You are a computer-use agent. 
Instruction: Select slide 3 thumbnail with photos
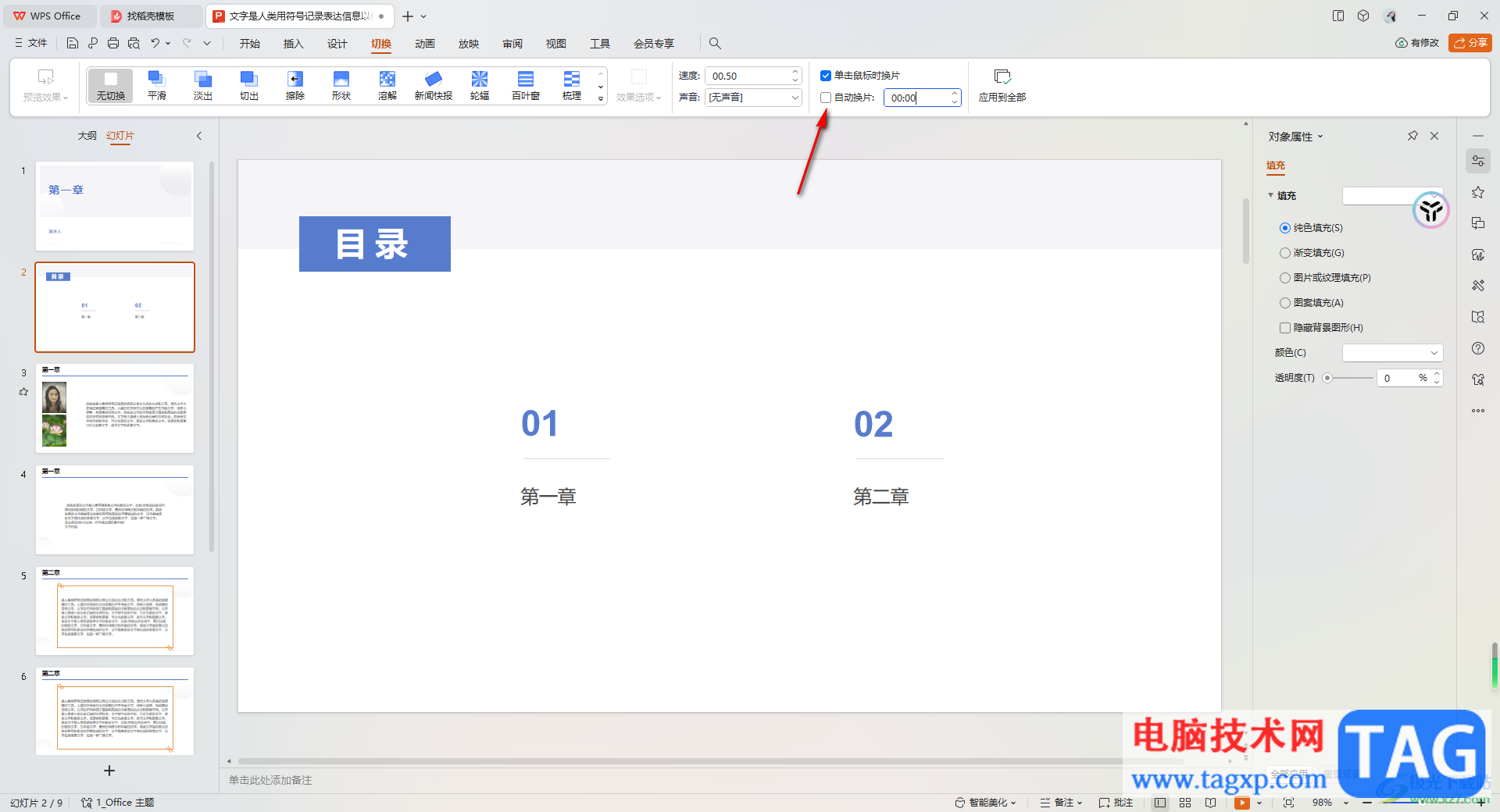(x=115, y=408)
